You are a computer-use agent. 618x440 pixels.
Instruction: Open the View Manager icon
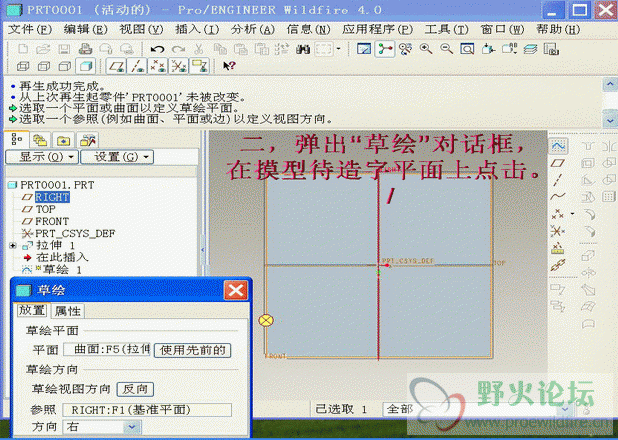tap(551, 49)
